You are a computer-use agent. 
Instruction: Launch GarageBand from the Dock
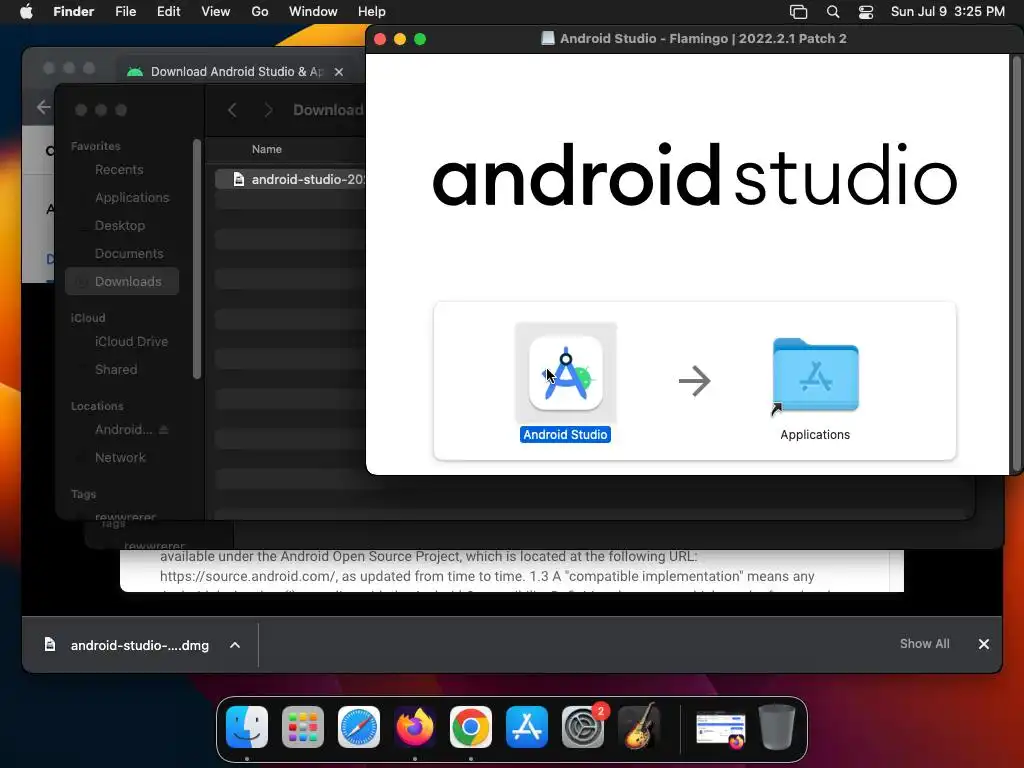pos(639,727)
